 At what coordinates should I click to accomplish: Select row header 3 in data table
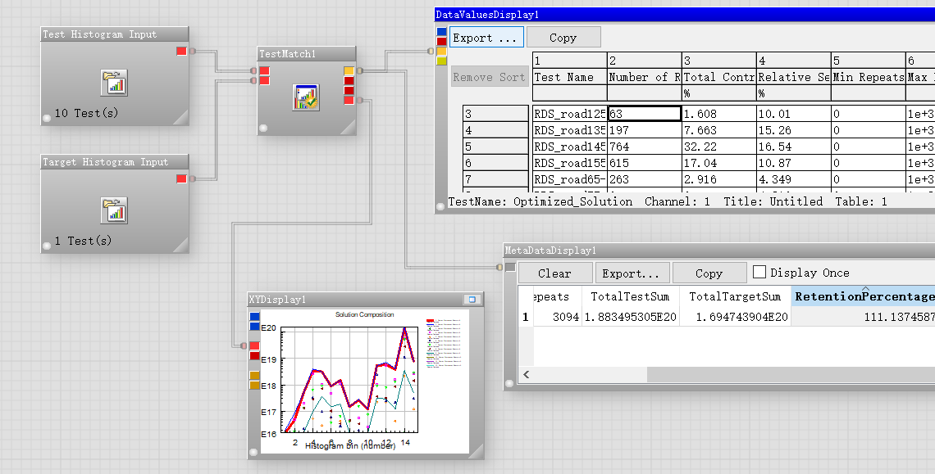point(496,114)
